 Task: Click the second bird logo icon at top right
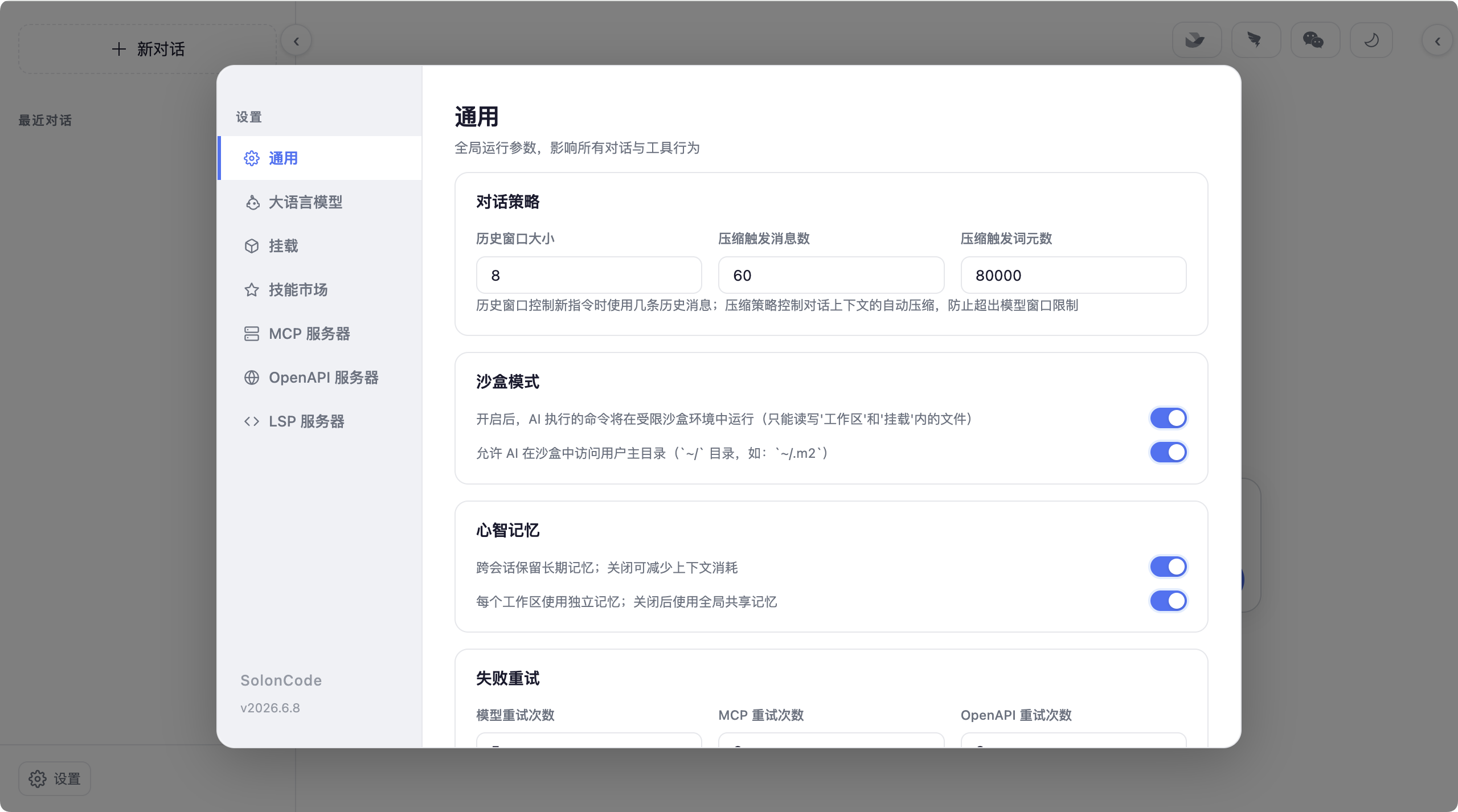[1255, 40]
